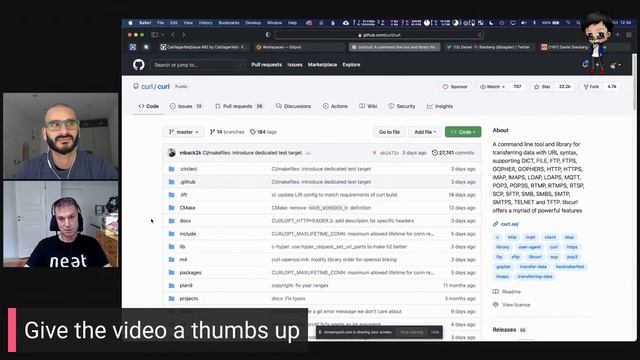Open the curl owner link in repository title

(147, 87)
